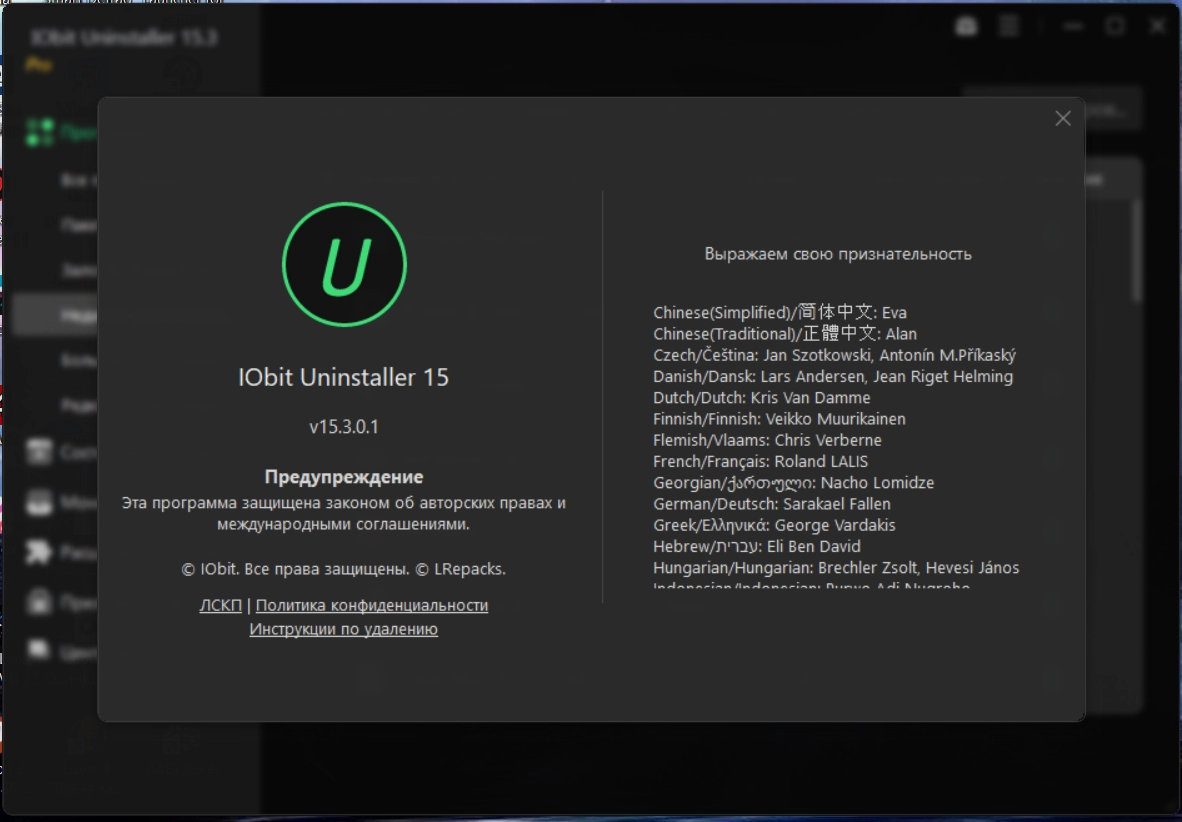
Task: Click the Flemish/Vlaams row: Chris Verberne
Action: coord(767,440)
